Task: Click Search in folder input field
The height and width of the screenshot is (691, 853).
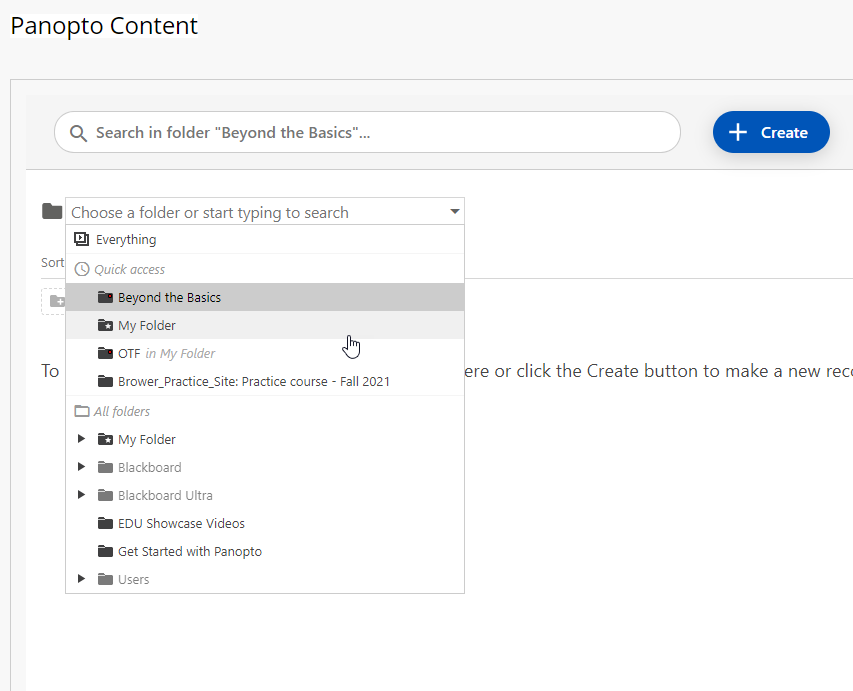Action: (x=367, y=132)
